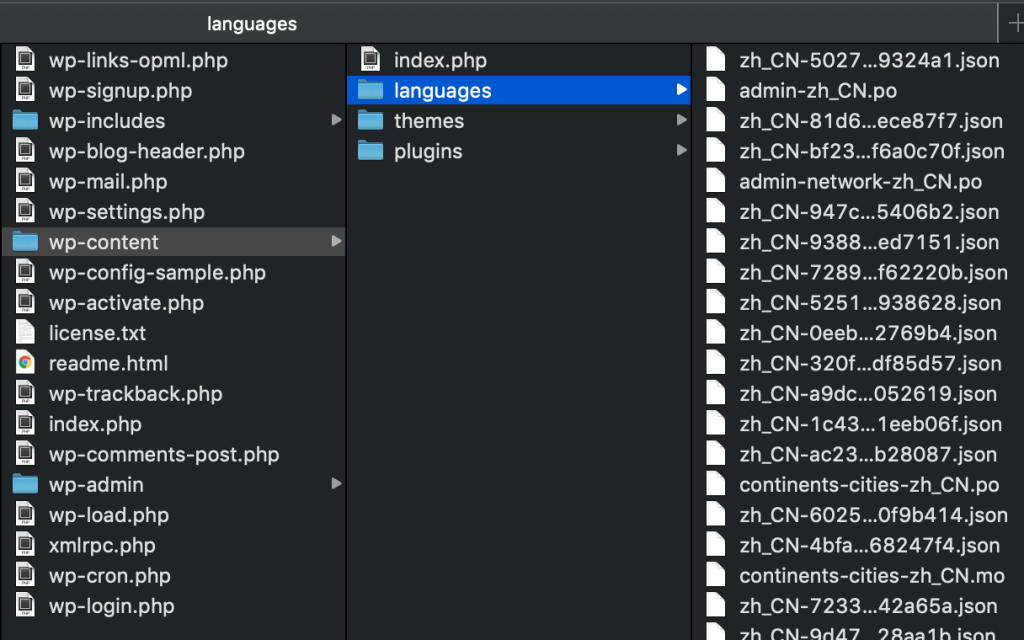
Task: Select zh_CN-0eeb...2769b4.json
Action: (868, 333)
